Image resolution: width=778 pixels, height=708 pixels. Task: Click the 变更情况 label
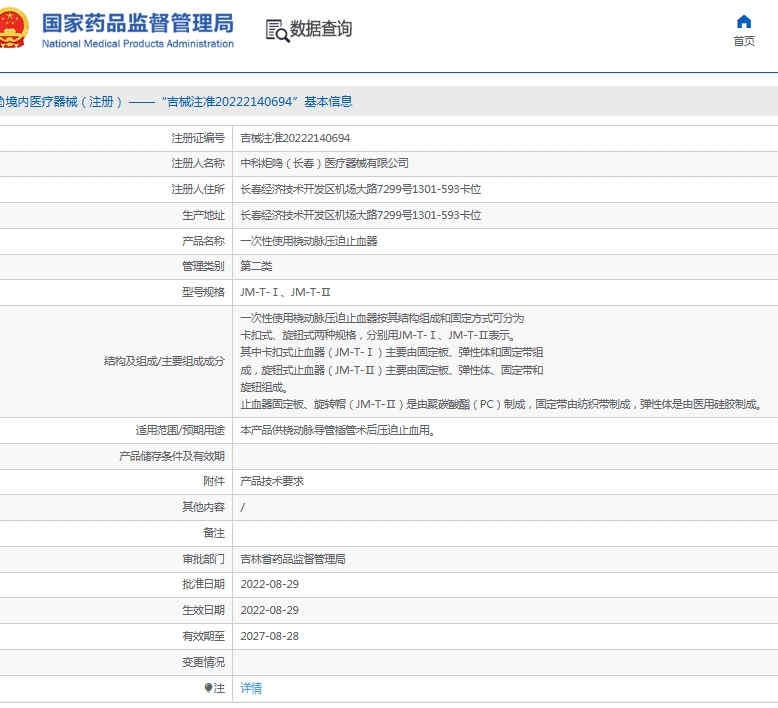[x=203, y=662]
